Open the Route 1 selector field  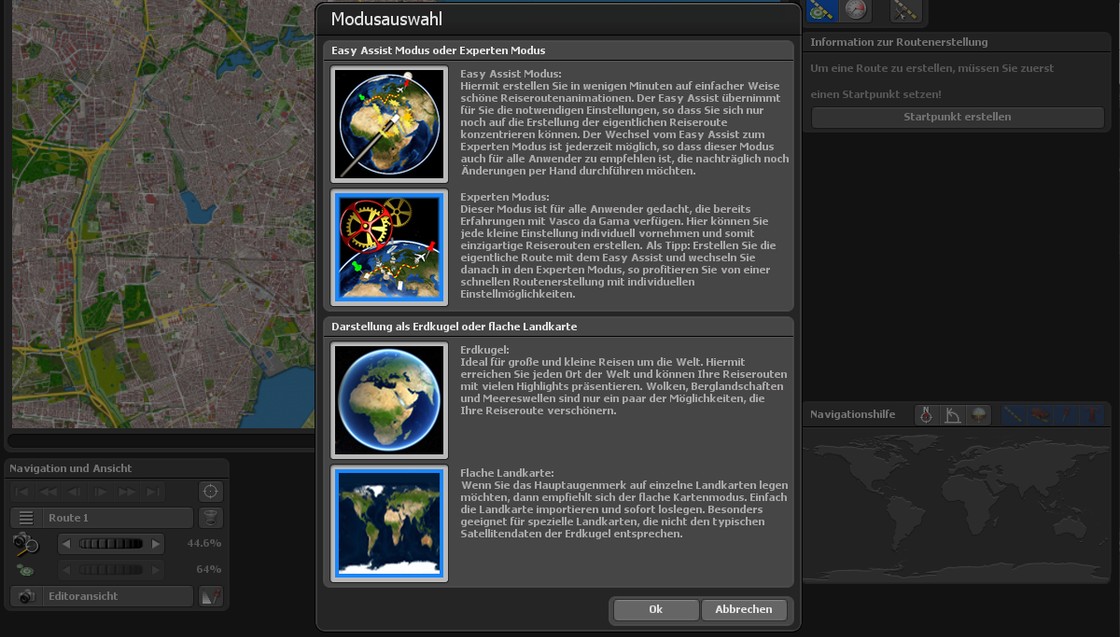click(x=118, y=518)
